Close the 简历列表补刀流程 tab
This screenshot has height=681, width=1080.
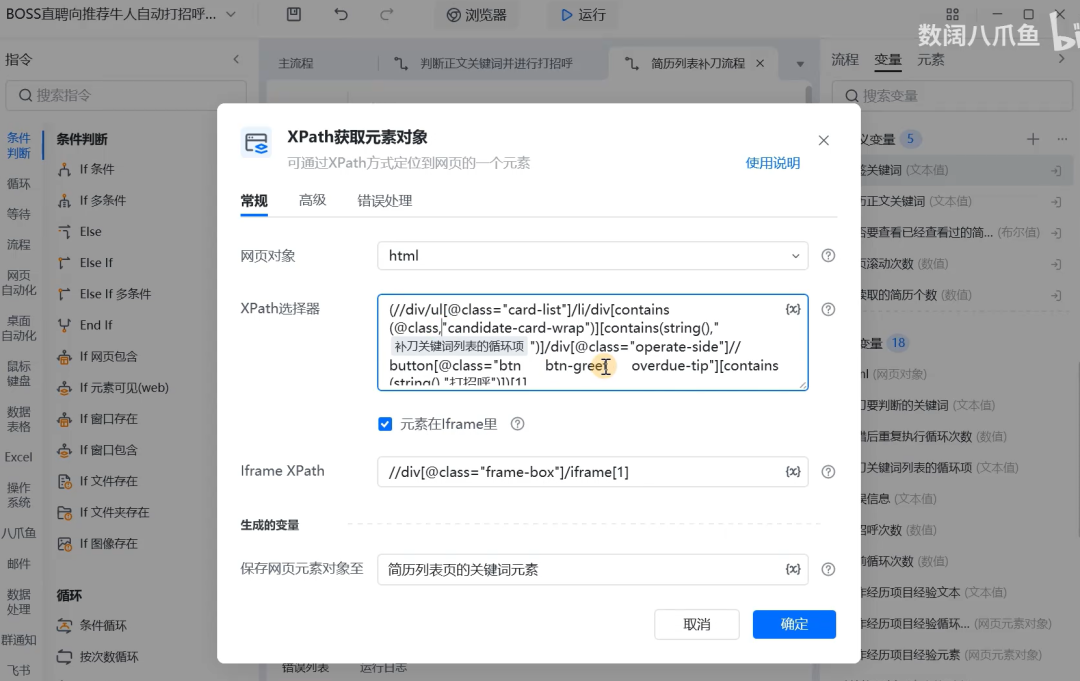[760, 63]
